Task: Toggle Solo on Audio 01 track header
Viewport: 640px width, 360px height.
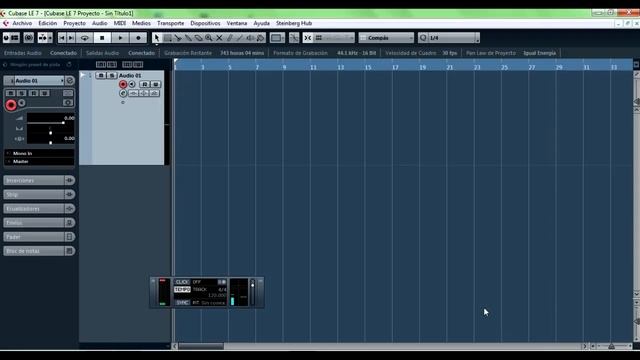Action: click(112, 76)
